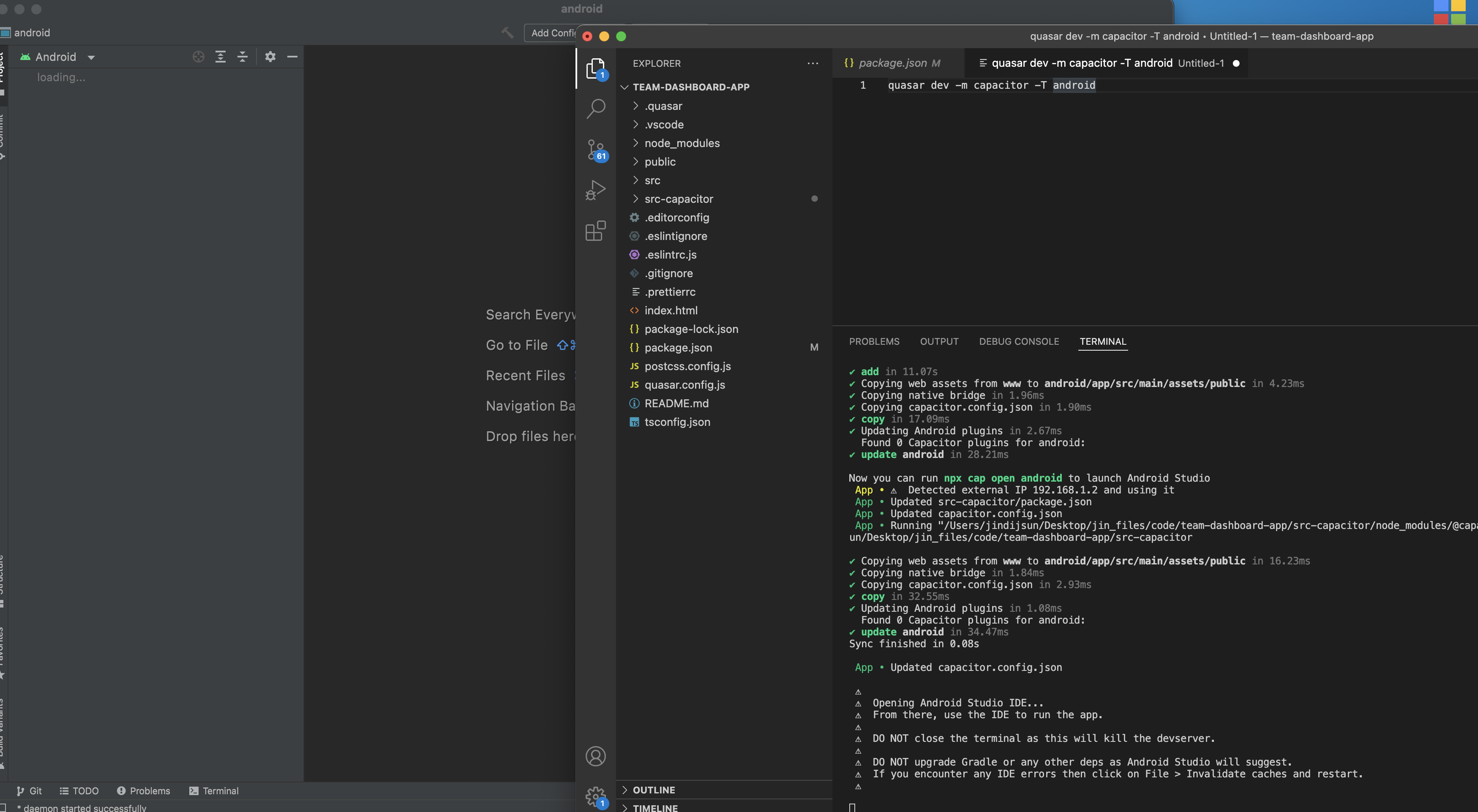Open the Run and Debug view
Viewport: 1478px width, 812px height.
pyautogui.click(x=596, y=191)
